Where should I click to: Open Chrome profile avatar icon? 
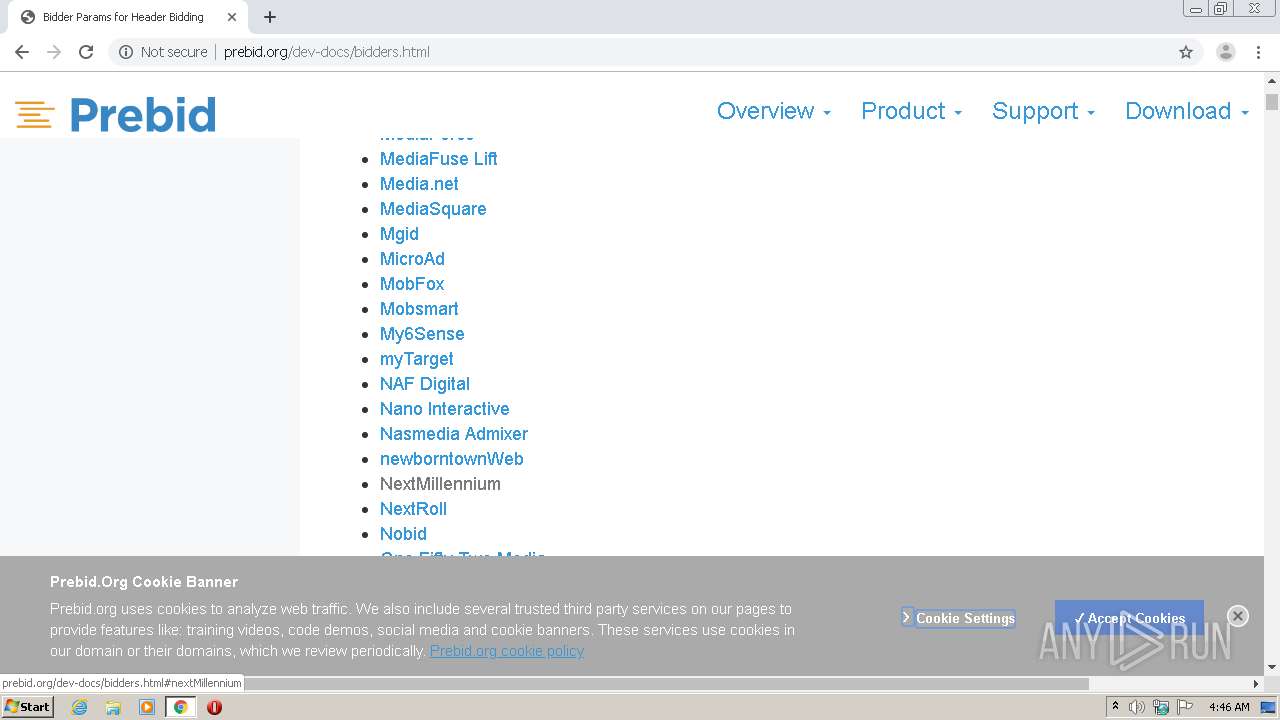[1226, 52]
